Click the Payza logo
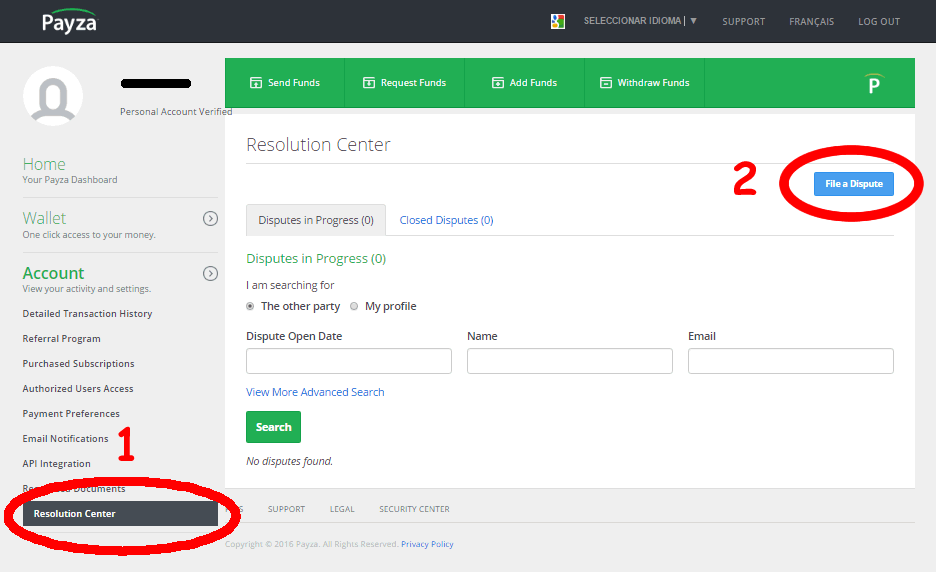936x572 pixels. pyautogui.click(x=69, y=21)
